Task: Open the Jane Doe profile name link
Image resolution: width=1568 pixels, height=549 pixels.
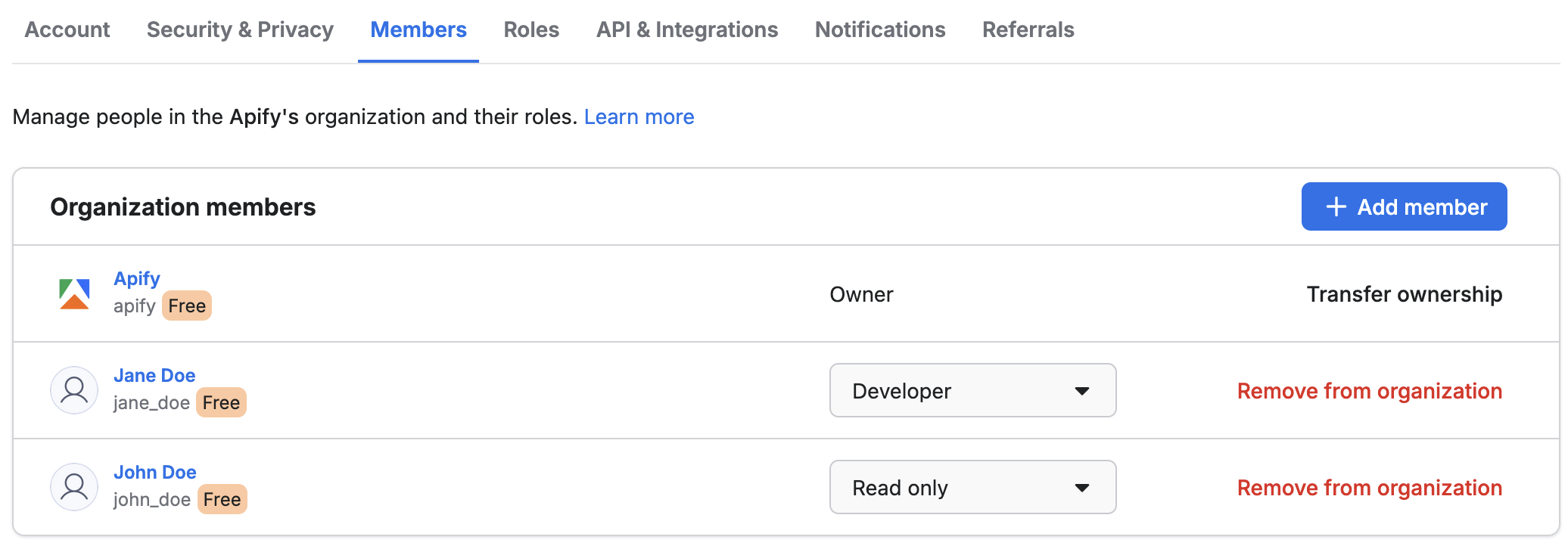Action: [x=154, y=375]
